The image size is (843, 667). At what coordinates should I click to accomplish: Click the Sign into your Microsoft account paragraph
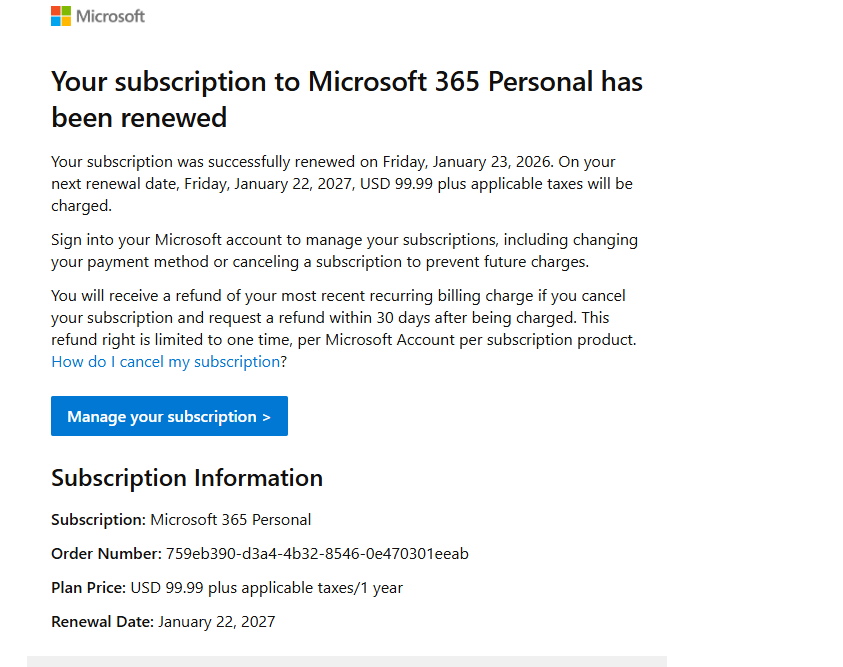345,250
